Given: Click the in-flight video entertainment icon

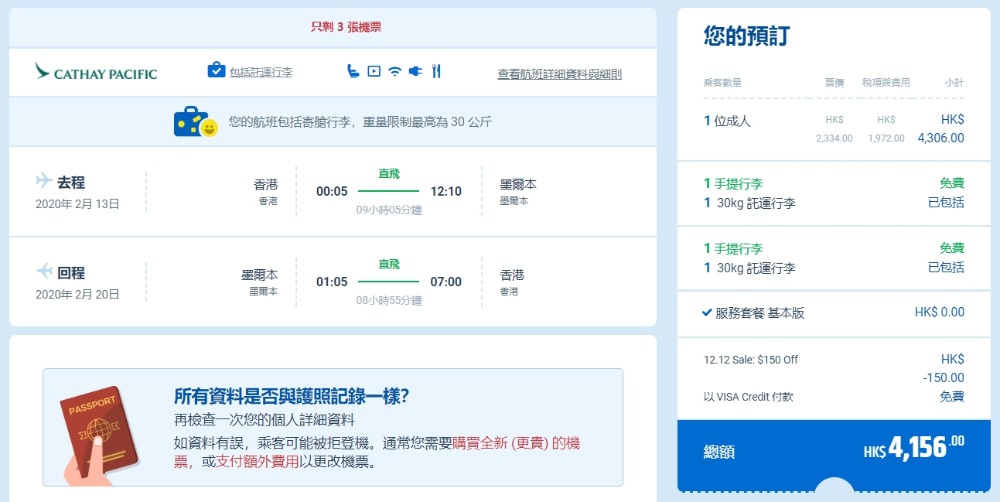Looking at the screenshot, I should 374,71.
